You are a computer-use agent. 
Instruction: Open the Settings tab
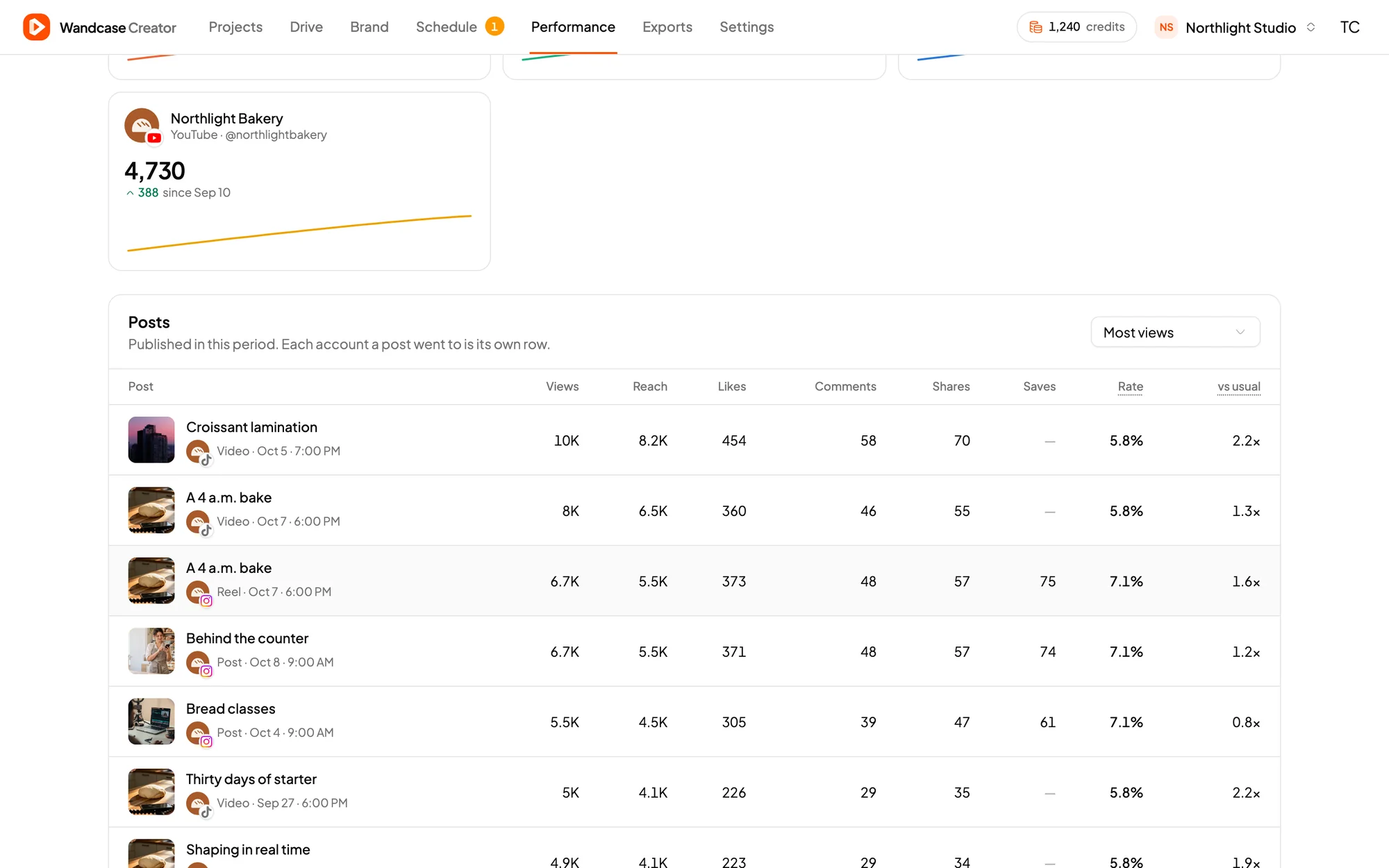tap(747, 27)
